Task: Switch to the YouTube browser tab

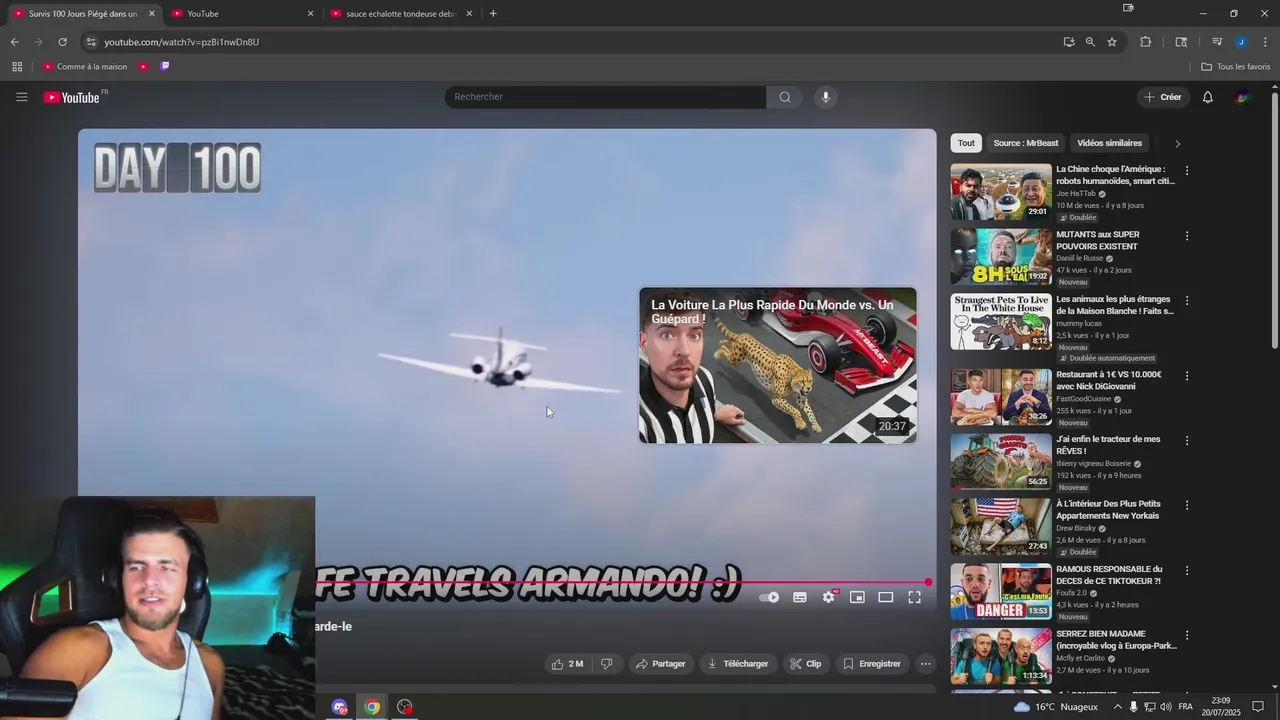Action: point(239,14)
